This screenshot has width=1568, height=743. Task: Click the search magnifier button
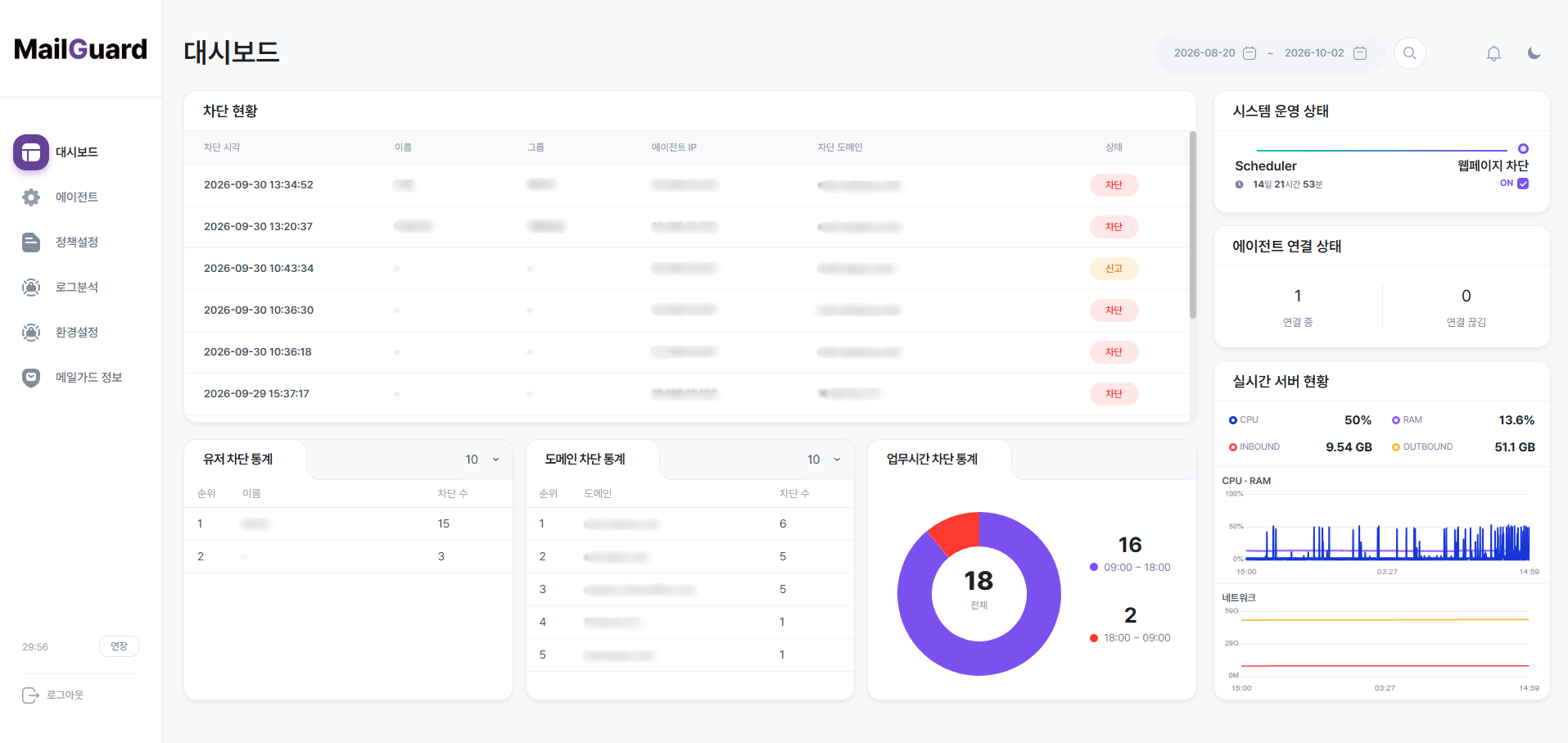[x=1410, y=53]
